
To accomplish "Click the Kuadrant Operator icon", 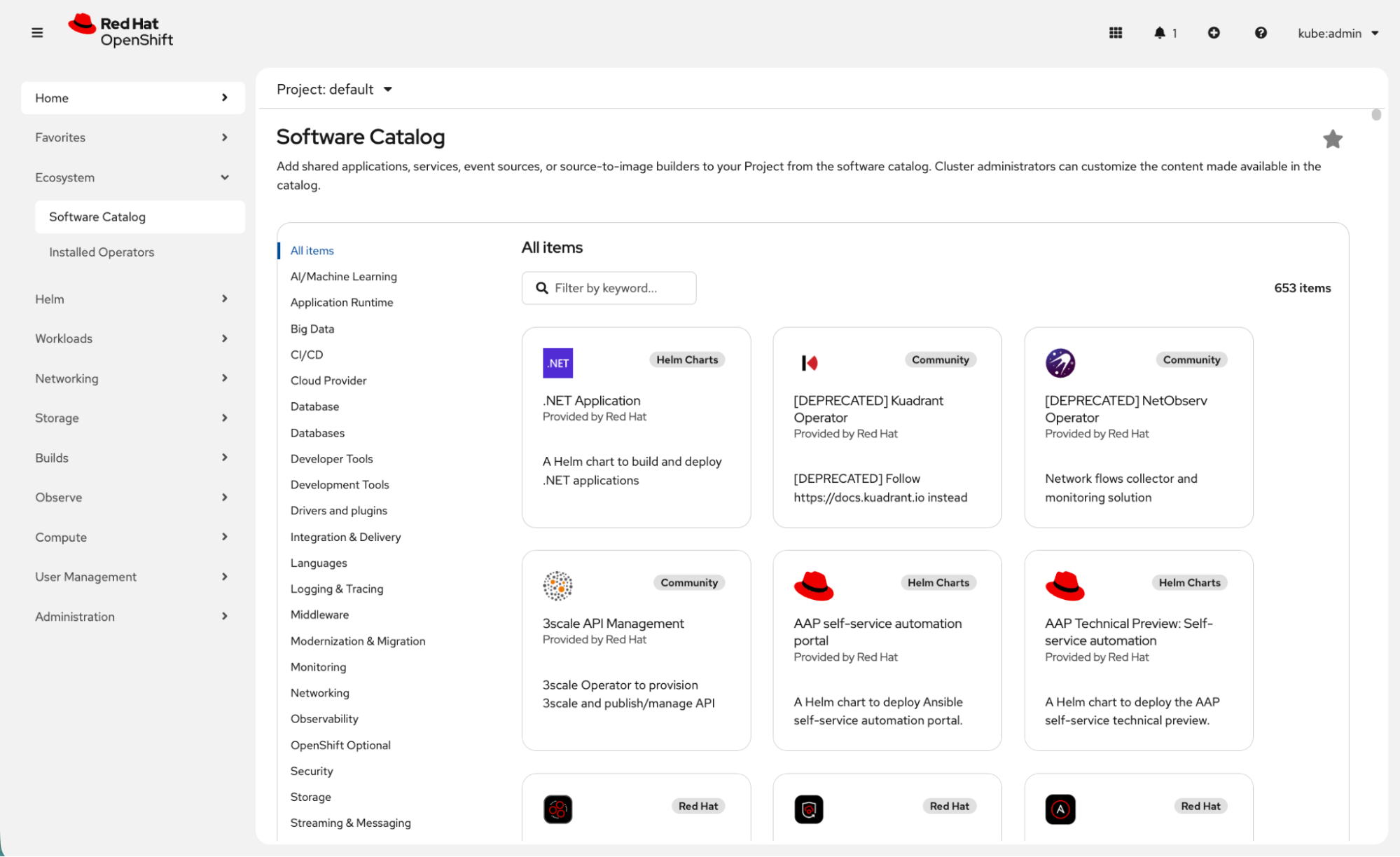I will tap(809, 363).
